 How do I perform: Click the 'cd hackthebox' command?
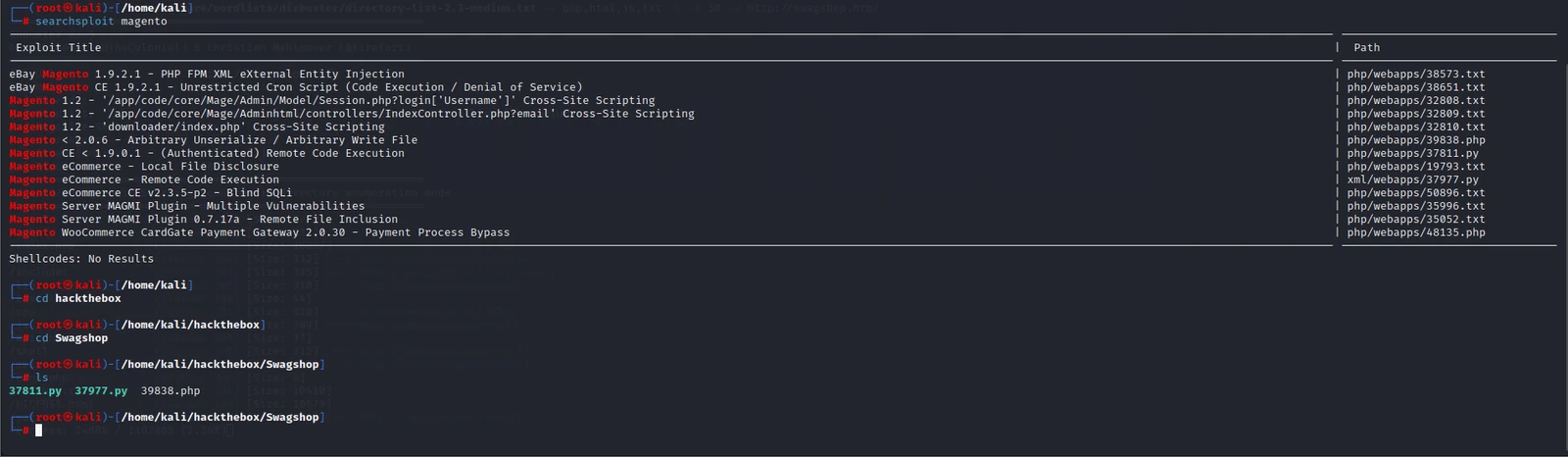click(x=78, y=298)
